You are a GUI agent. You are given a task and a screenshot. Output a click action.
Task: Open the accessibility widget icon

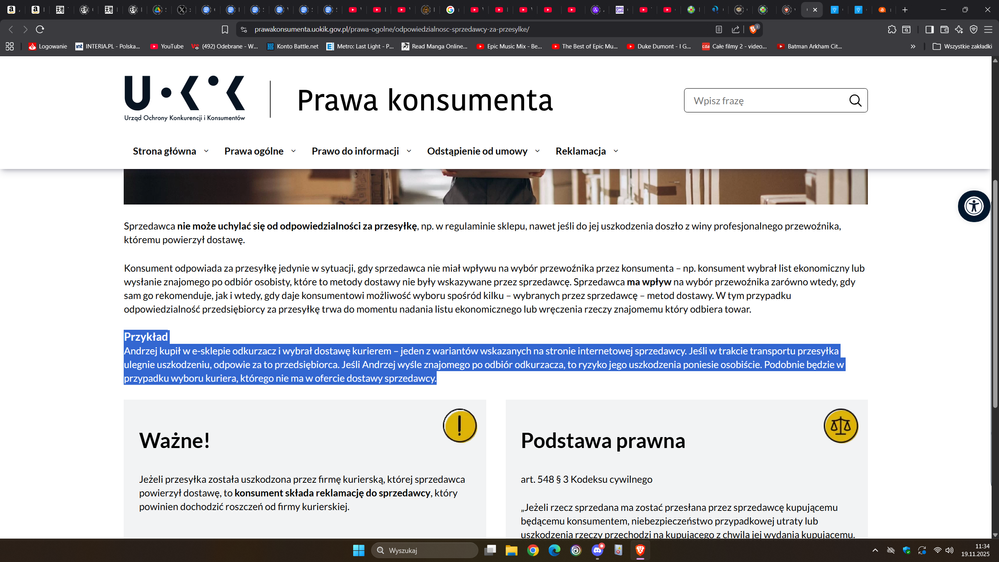pos(974,206)
